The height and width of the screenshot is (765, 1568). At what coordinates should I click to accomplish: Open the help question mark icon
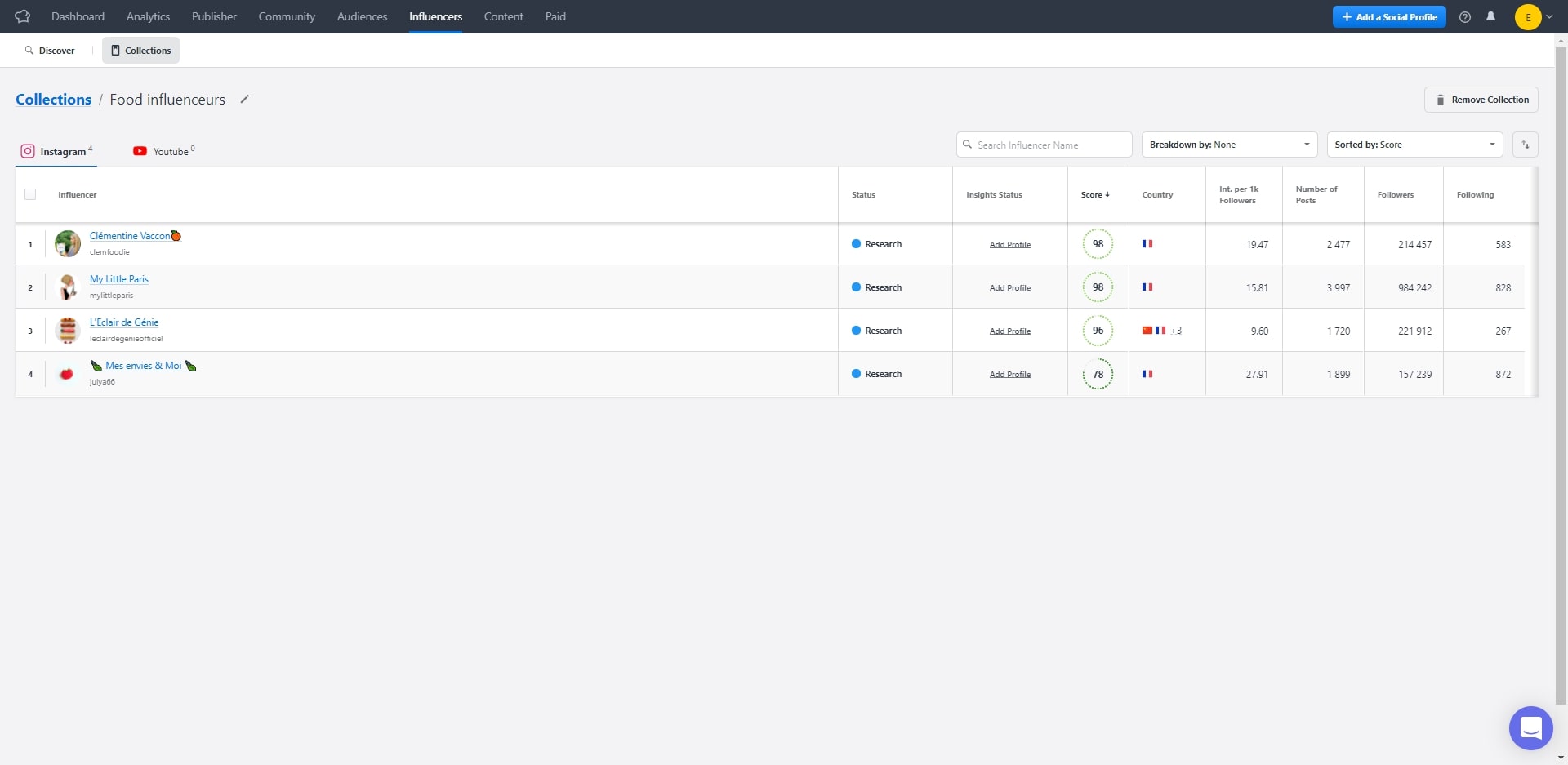click(1465, 17)
